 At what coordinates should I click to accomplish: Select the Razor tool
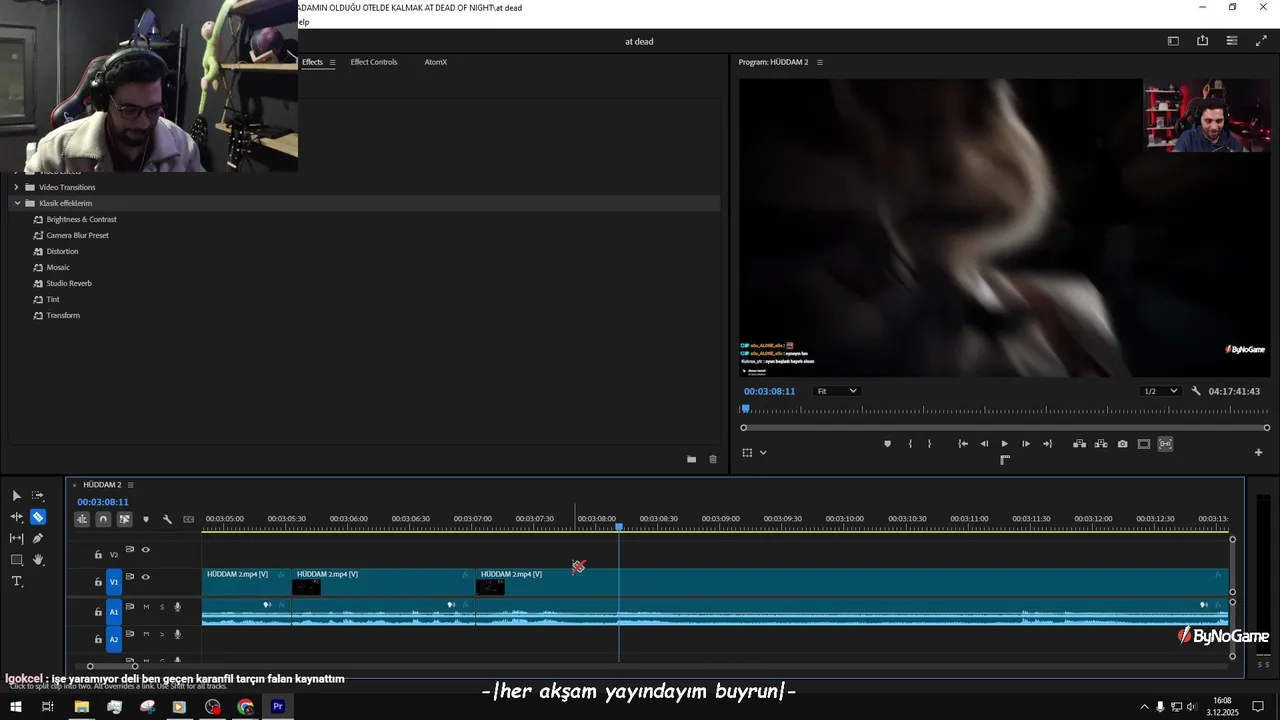(38, 517)
